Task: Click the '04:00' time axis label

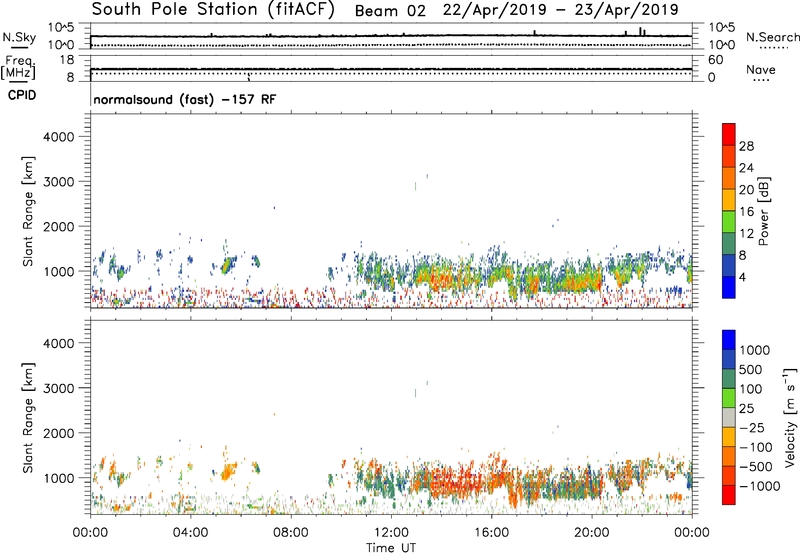Action: pos(190,533)
